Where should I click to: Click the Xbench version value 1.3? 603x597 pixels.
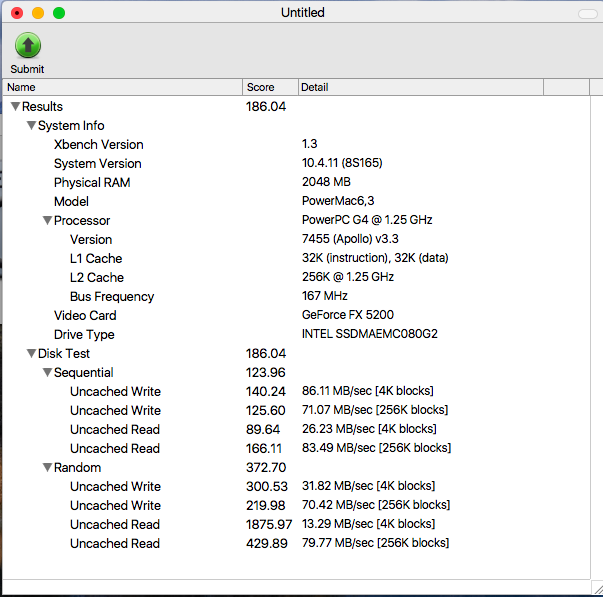click(x=310, y=144)
